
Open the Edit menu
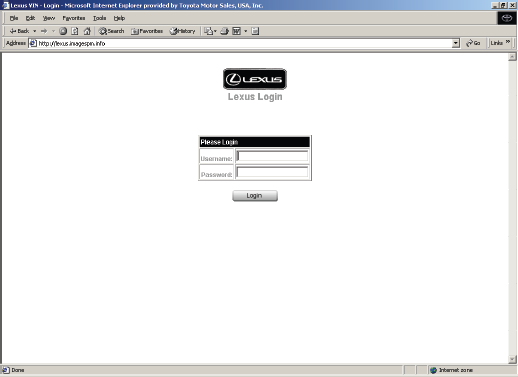pyautogui.click(x=30, y=18)
